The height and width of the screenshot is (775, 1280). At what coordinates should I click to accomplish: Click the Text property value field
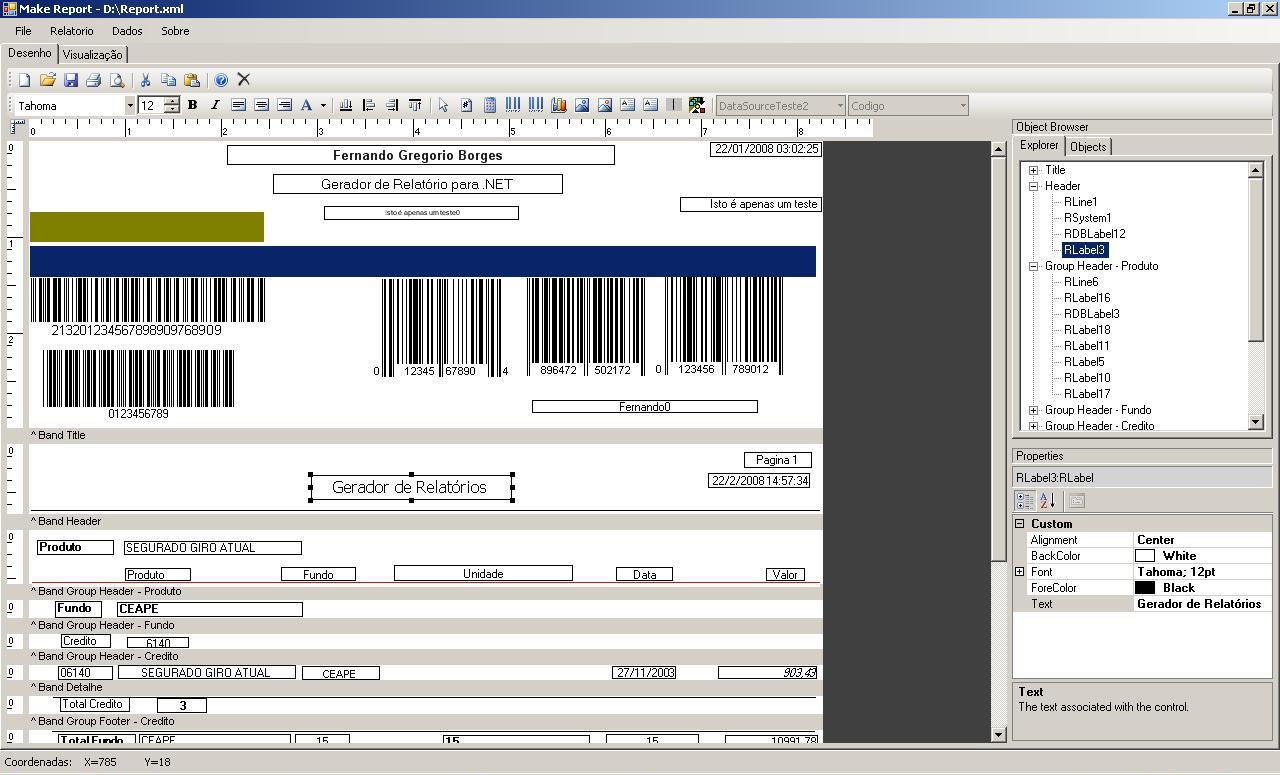click(x=1202, y=604)
